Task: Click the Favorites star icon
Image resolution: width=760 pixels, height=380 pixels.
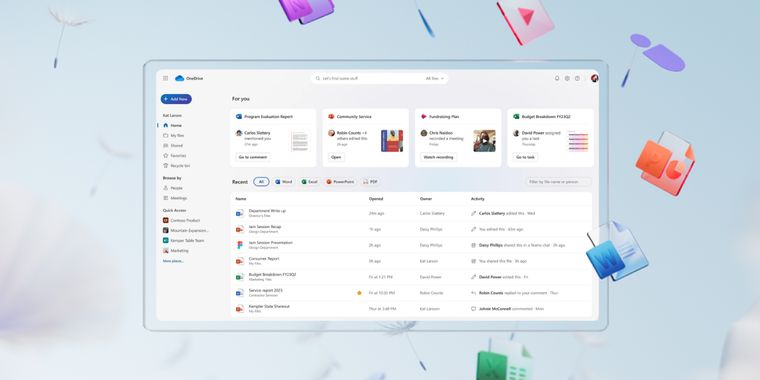Action: pyautogui.click(x=166, y=156)
